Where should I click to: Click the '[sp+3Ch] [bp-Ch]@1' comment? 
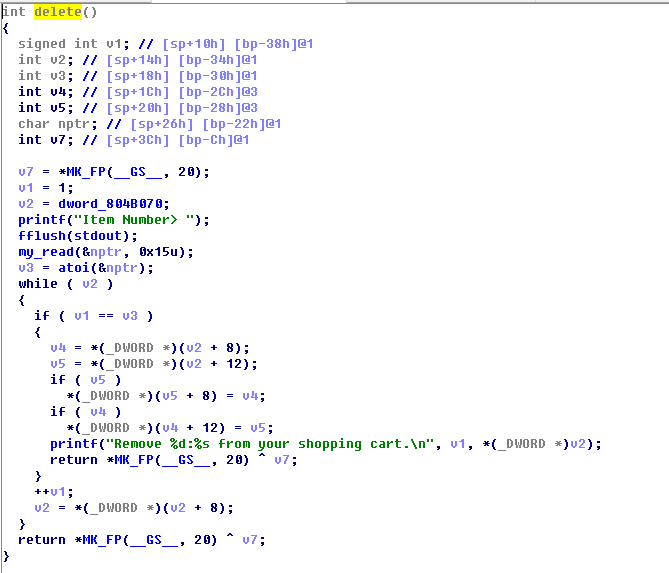177,140
